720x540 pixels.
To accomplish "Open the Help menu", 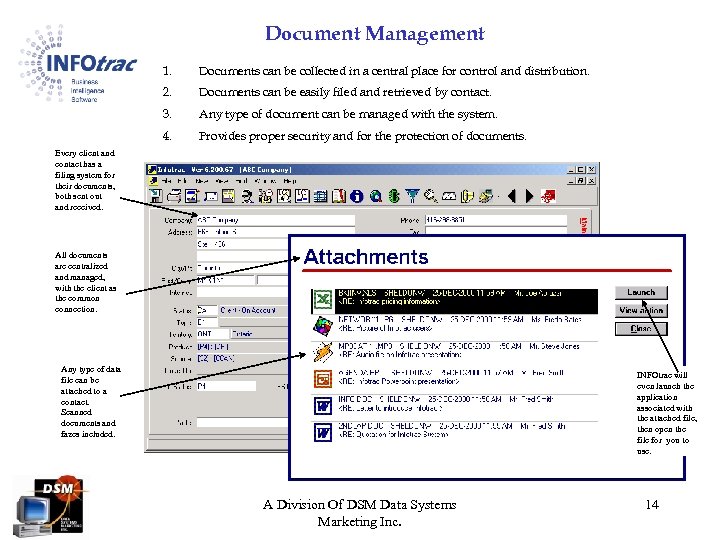I will pyautogui.click(x=289, y=181).
